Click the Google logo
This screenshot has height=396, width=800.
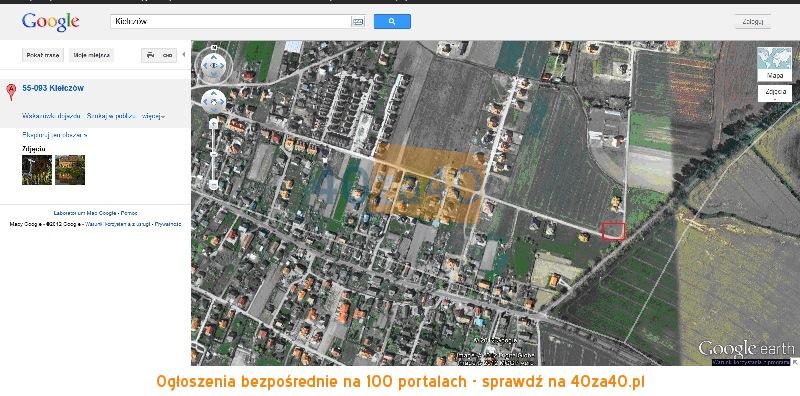click(x=50, y=22)
